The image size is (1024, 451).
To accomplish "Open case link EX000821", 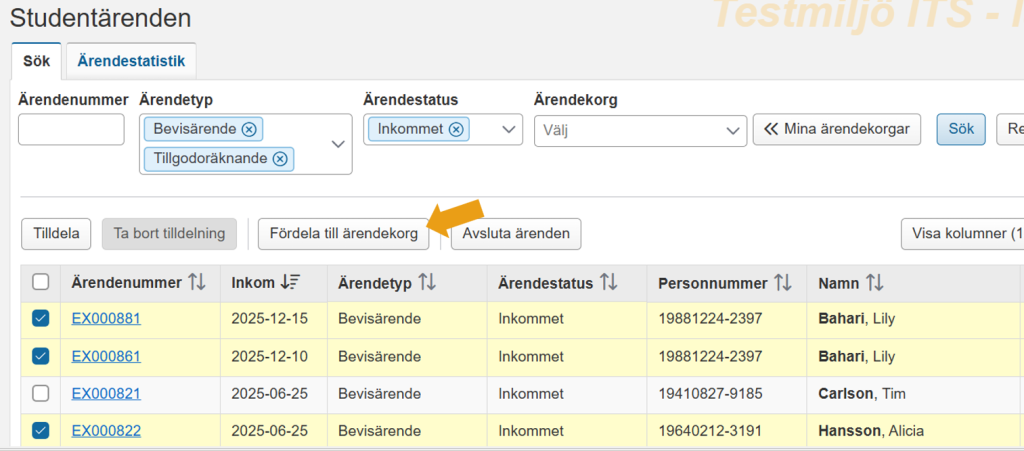I will tap(106, 394).
